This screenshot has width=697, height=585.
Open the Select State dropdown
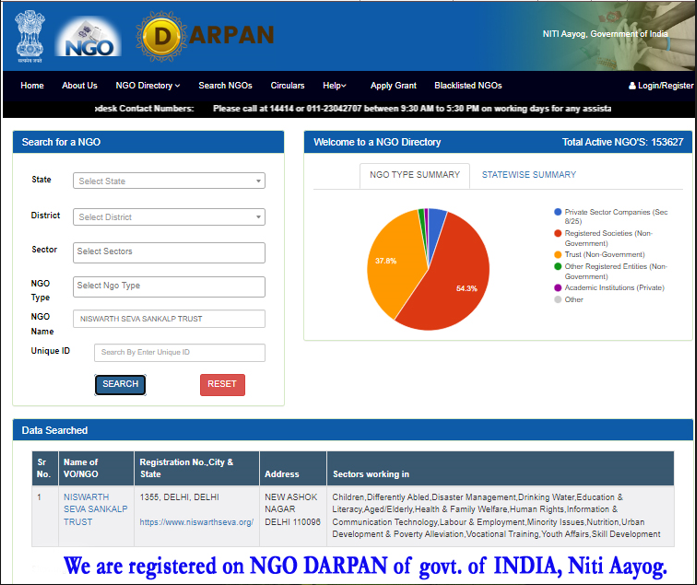(169, 181)
